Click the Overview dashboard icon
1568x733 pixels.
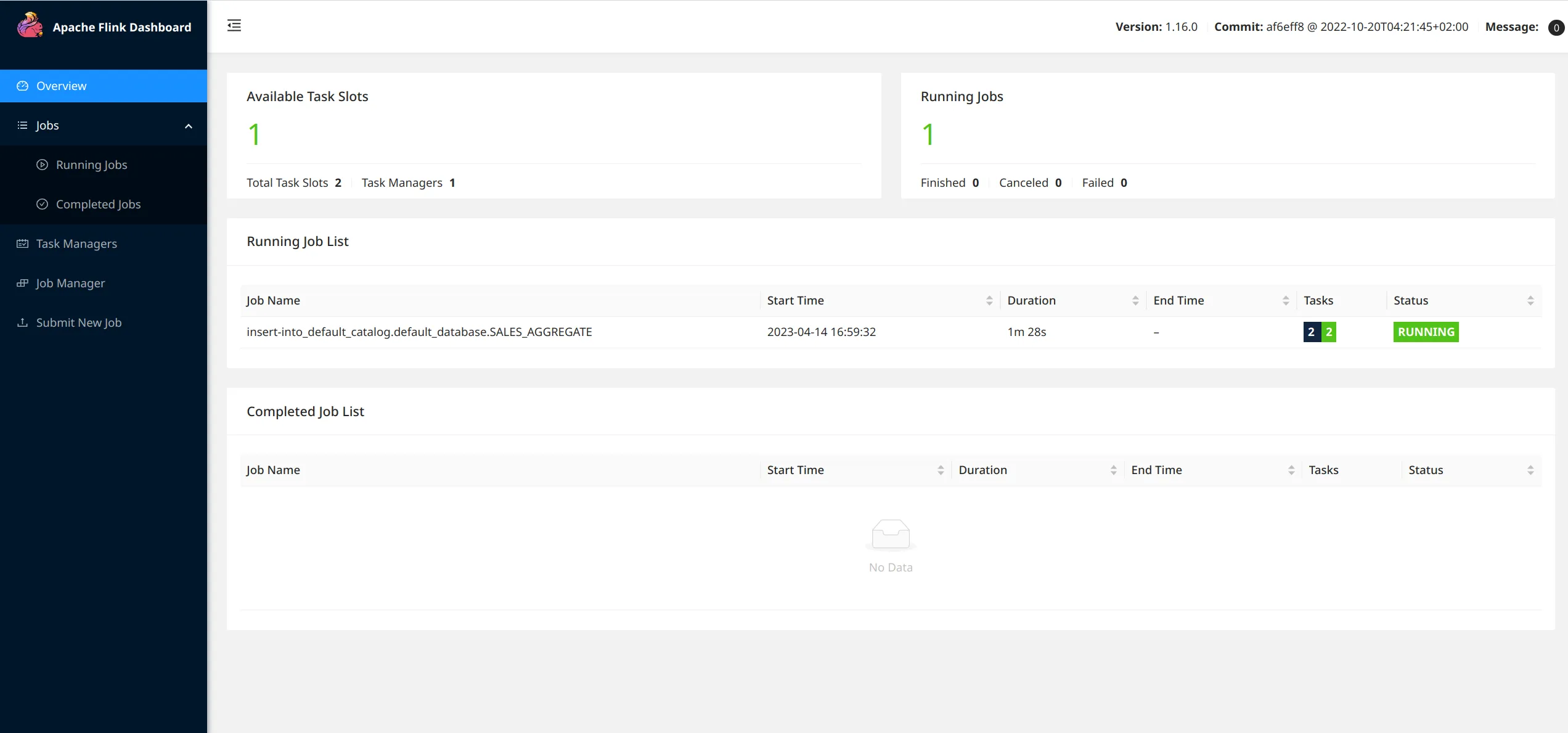tap(23, 86)
